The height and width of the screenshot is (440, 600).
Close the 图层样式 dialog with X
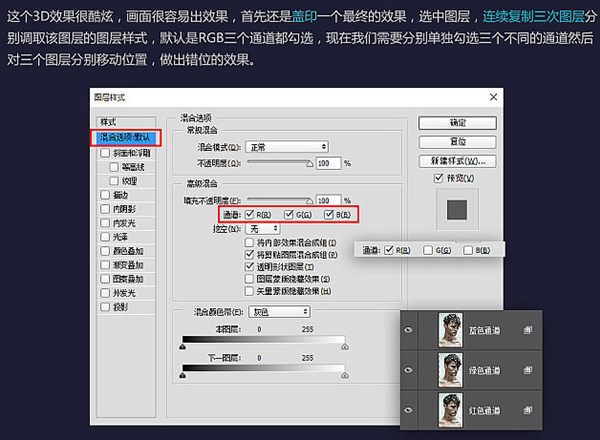(x=492, y=98)
